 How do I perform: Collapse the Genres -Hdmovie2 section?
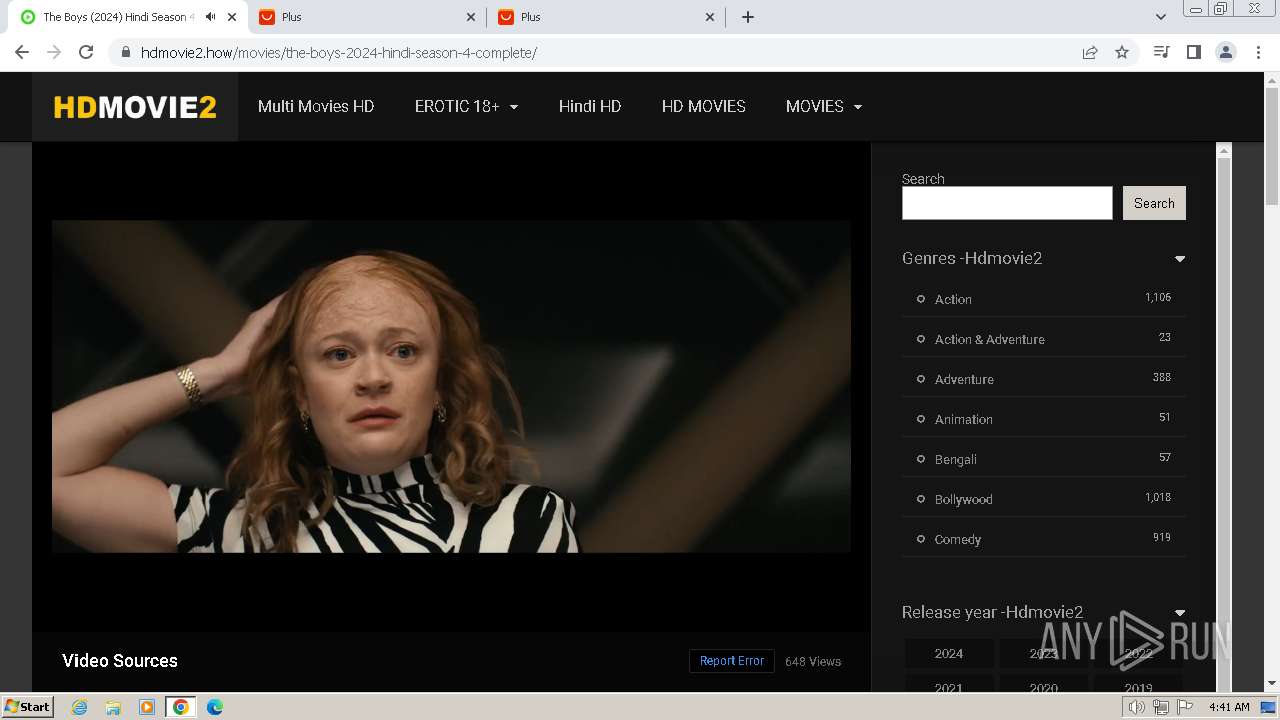1180,259
